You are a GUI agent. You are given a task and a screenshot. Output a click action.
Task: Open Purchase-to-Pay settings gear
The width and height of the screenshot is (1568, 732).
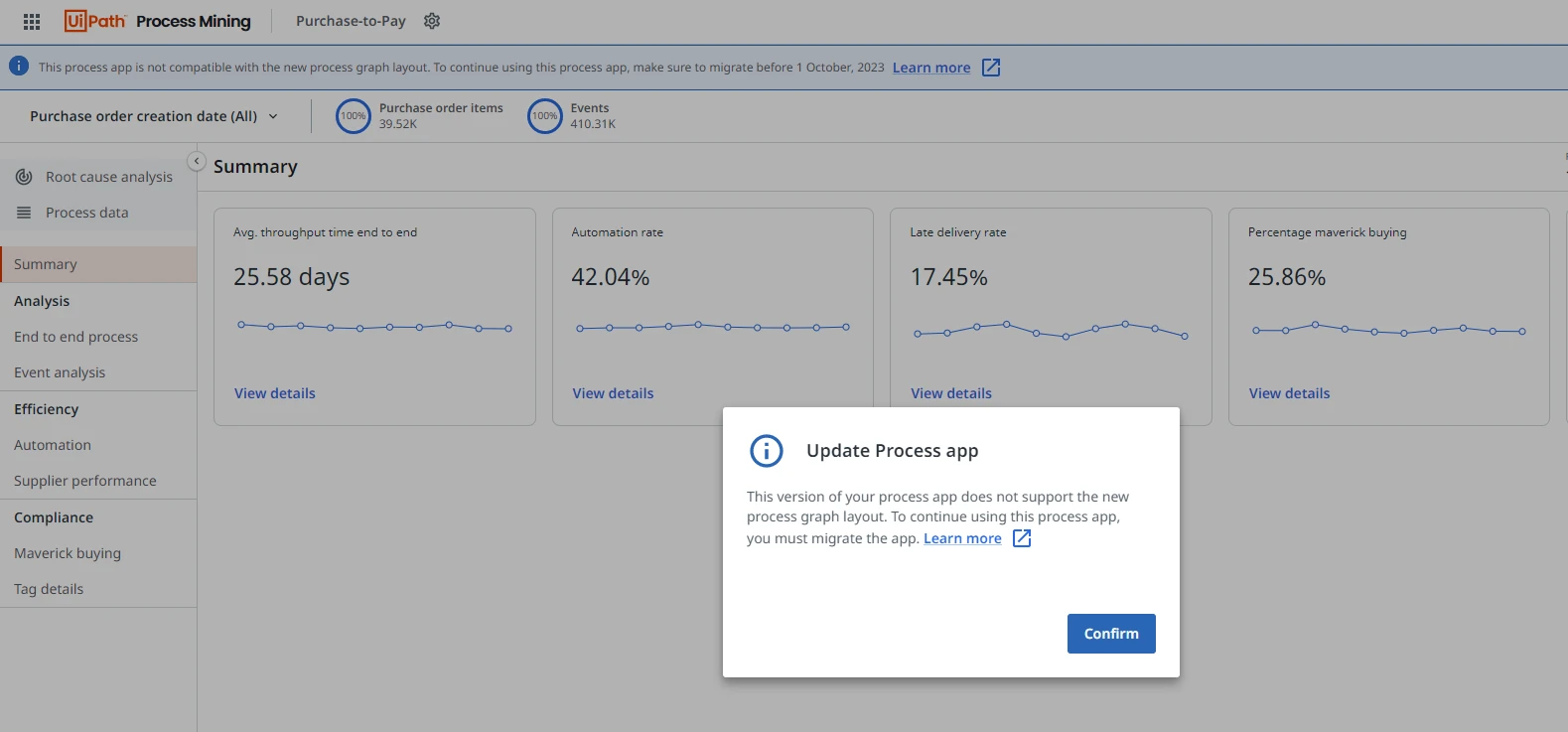[x=432, y=21]
